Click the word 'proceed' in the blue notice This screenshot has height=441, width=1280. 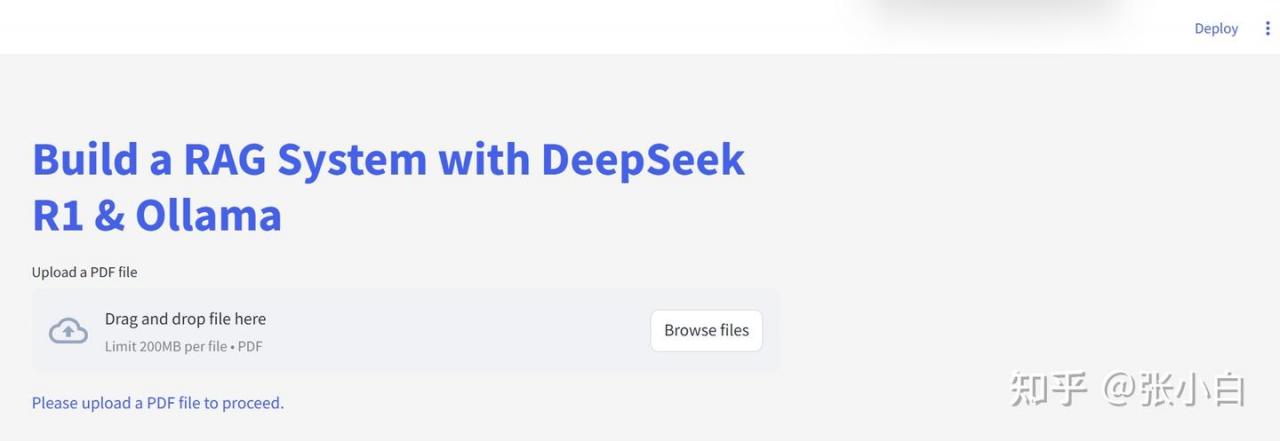point(251,404)
